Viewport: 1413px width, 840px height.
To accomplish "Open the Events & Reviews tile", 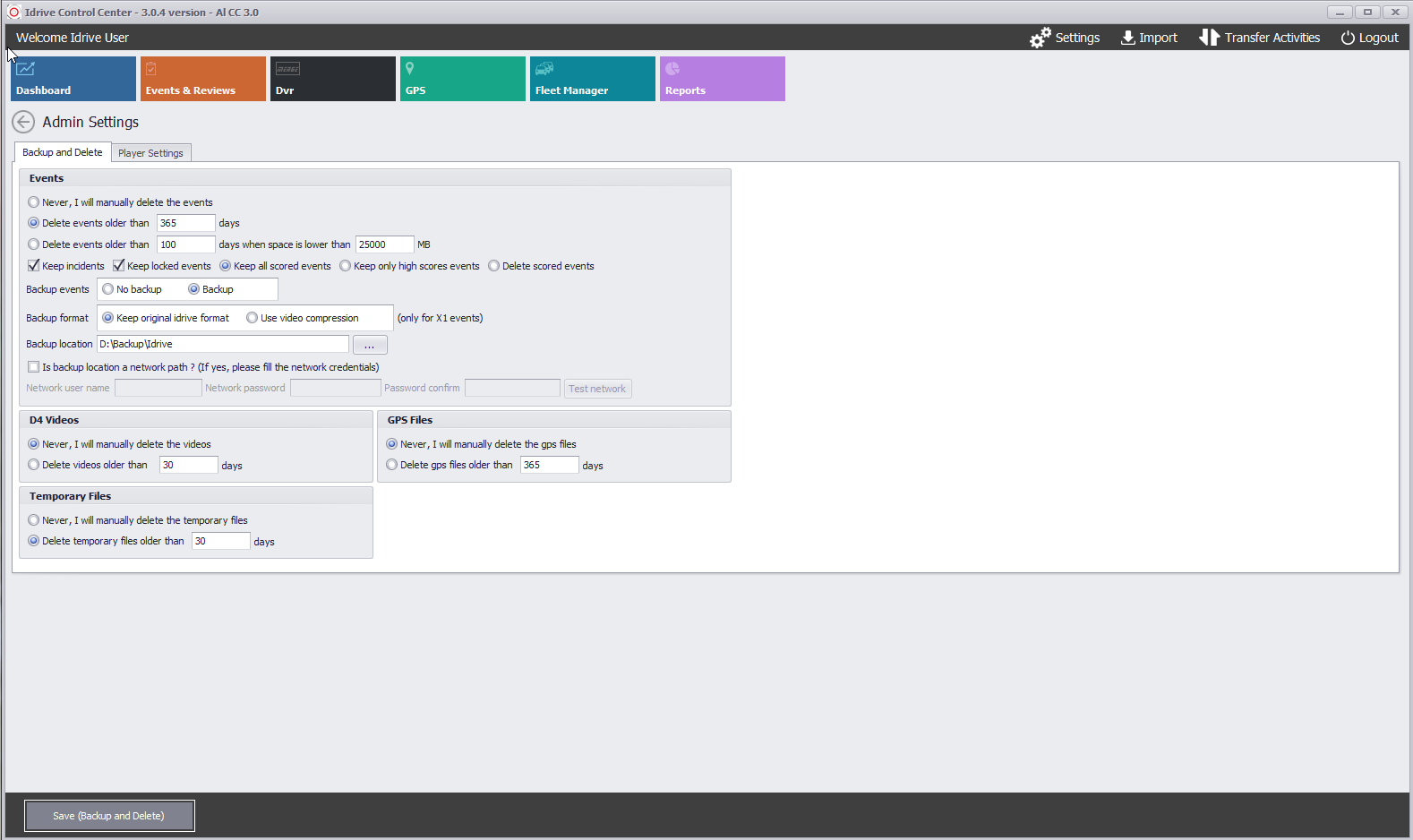I will click(x=203, y=79).
